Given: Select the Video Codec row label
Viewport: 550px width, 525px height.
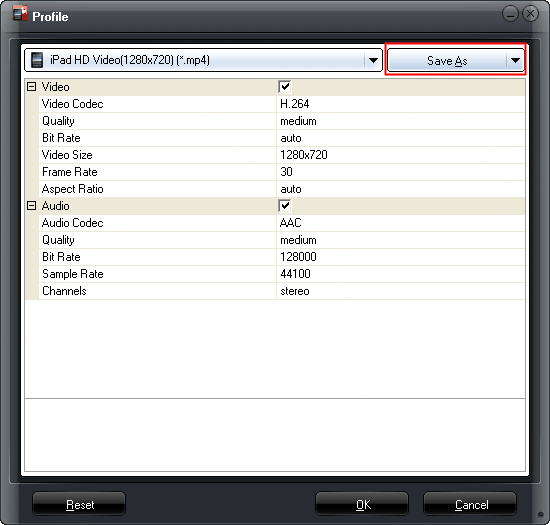Looking at the screenshot, I should [73, 104].
